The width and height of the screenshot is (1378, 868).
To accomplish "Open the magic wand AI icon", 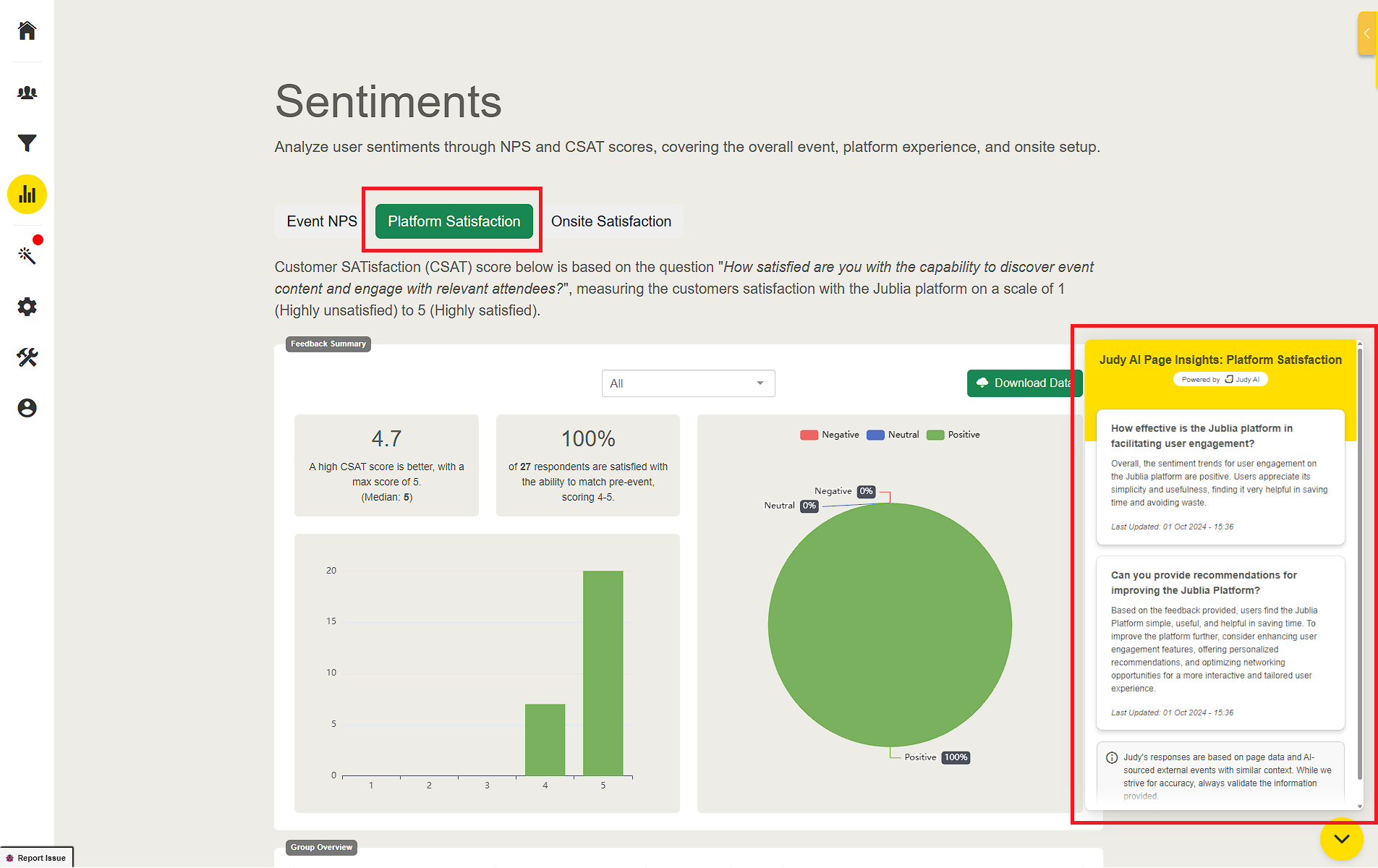I will (27, 255).
